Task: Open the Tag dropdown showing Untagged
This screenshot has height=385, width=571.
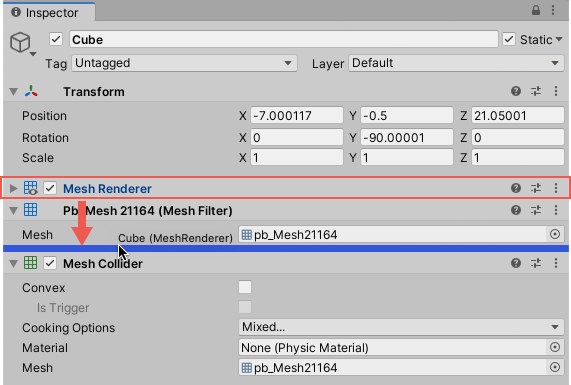Action: click(x=184, y=63)
